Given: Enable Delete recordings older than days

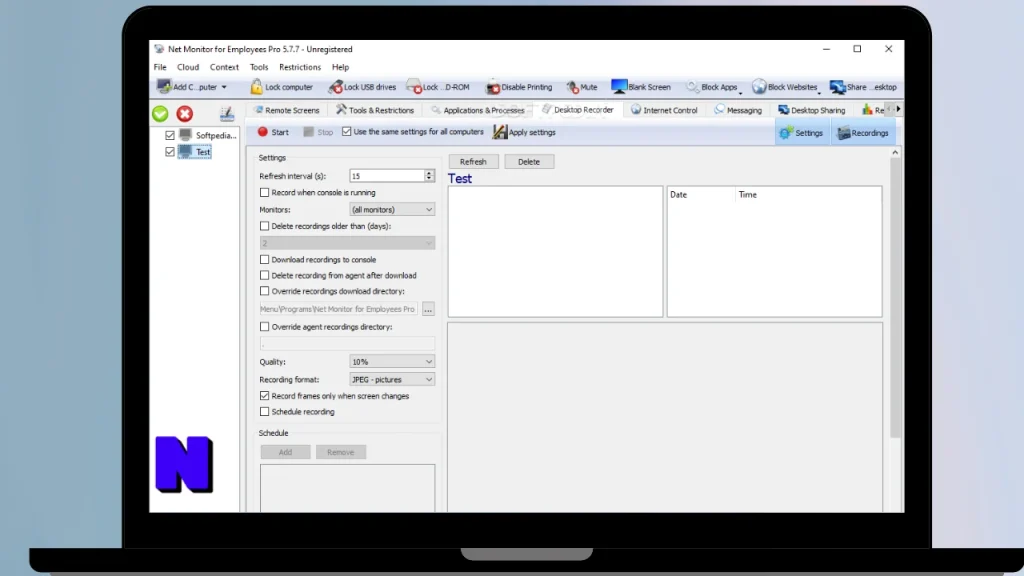Looking at the screenshot, I should 264,226.
